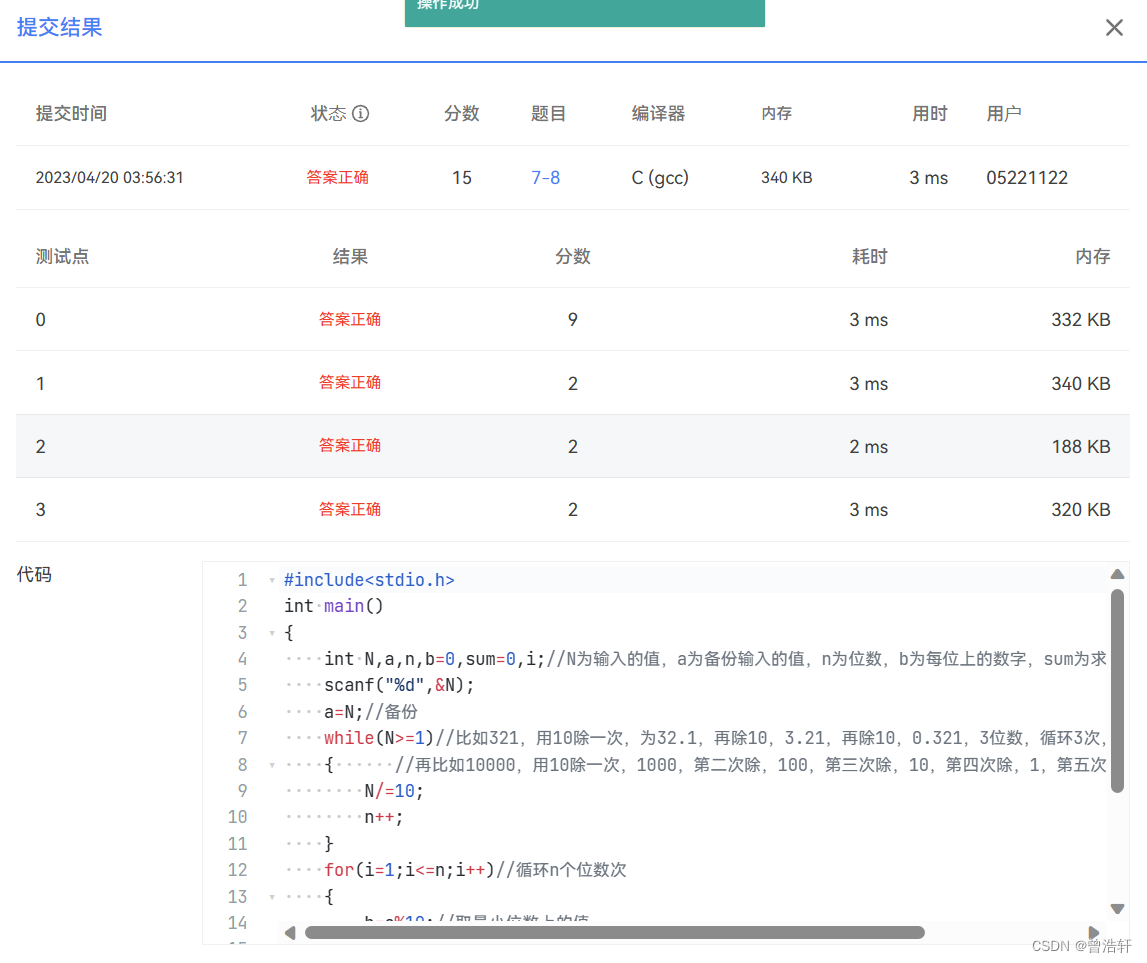
Task: Select the 提交结果 dialog title
Action: pos(59,27)
